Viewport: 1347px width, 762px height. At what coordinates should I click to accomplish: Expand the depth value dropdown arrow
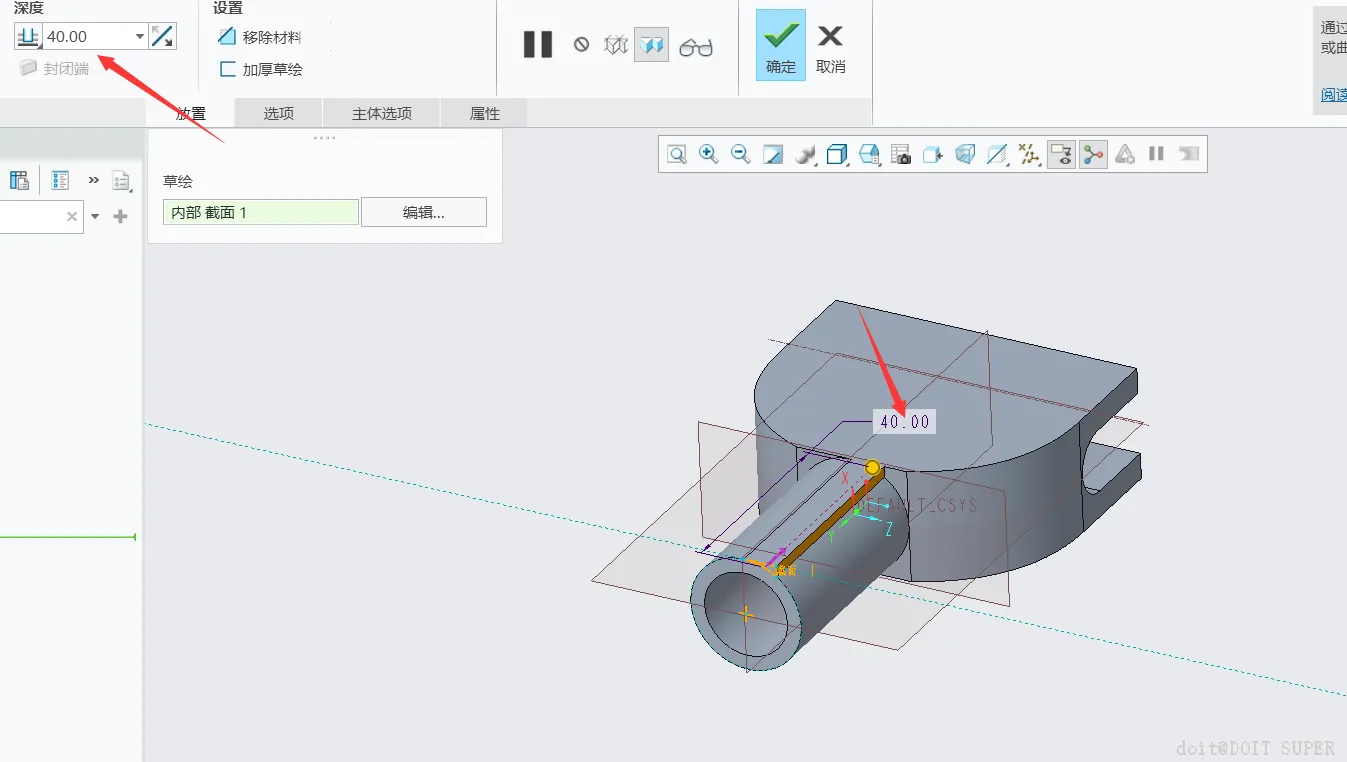coord(140,37)
